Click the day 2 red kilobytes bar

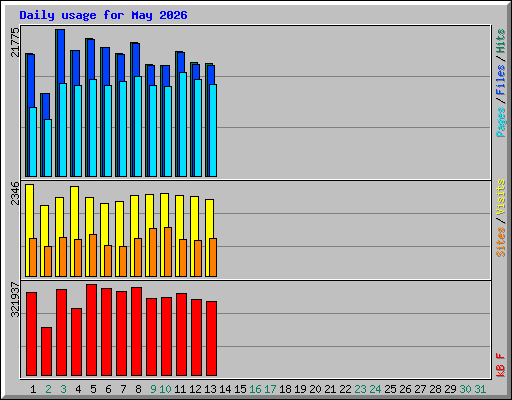click(46, 351)
